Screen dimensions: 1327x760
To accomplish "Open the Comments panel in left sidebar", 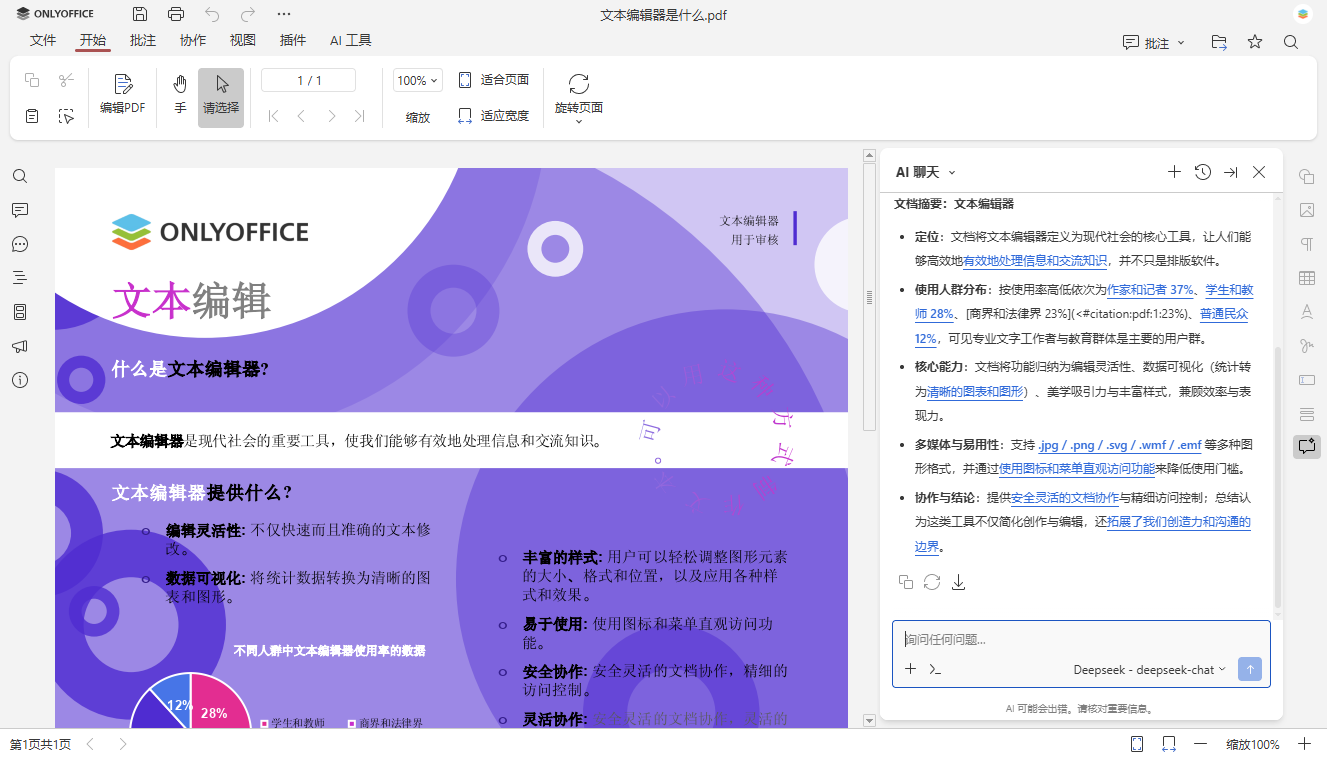I will click(20, 210).
